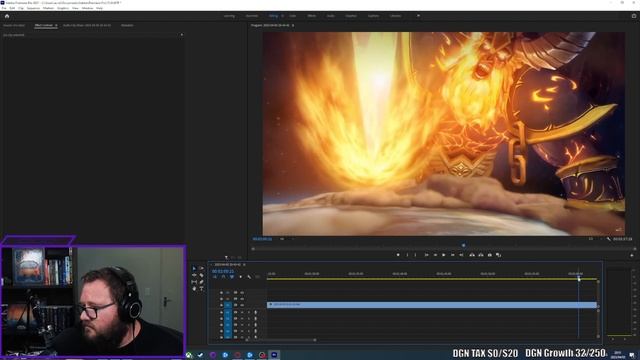The height and width of the screenshot is (360, 640).
Task: Toggle output eye for the middle video track
Action: 242,299
